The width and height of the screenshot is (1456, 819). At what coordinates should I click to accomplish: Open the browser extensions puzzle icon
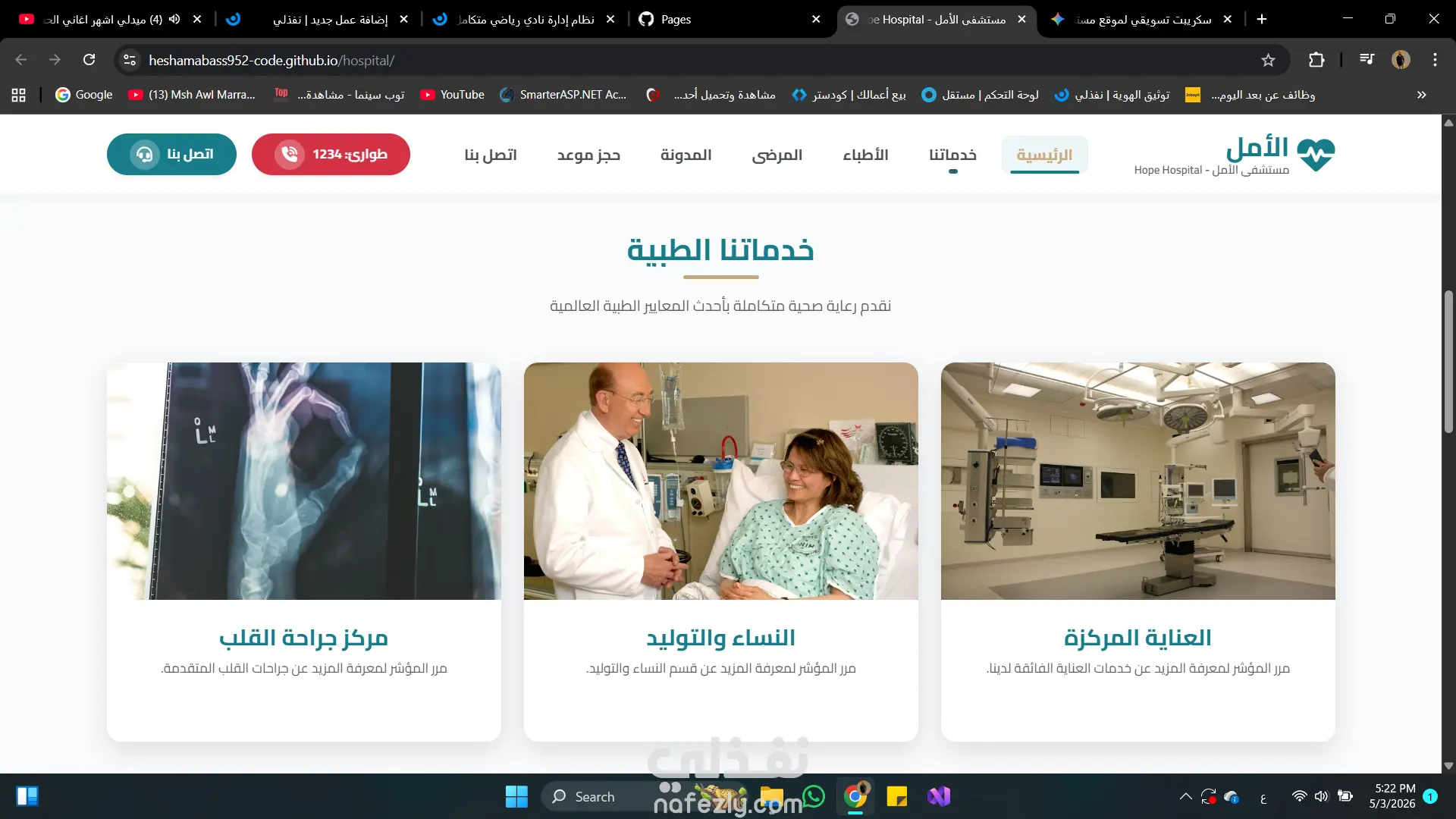1316,60
